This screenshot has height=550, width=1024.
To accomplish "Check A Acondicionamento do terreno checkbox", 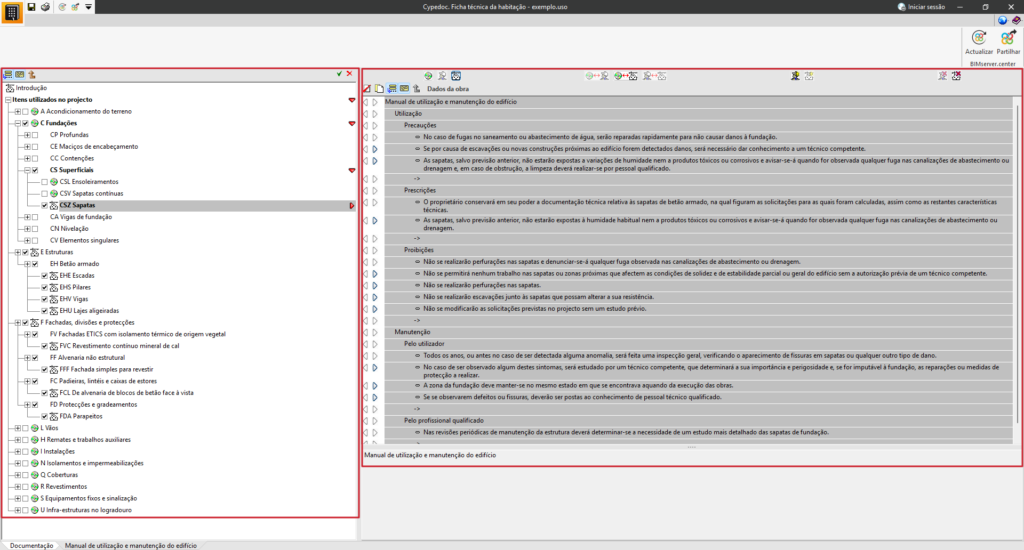I will click(25, 112).
